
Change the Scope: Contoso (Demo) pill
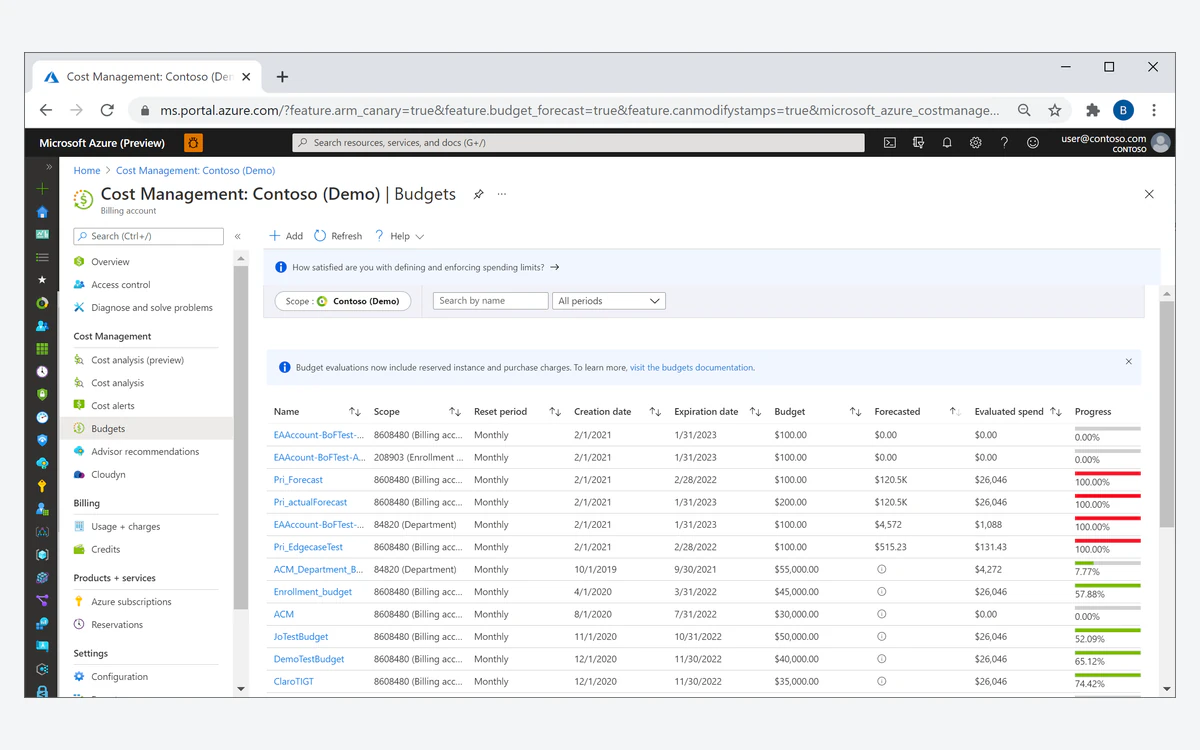click(342, 301)
